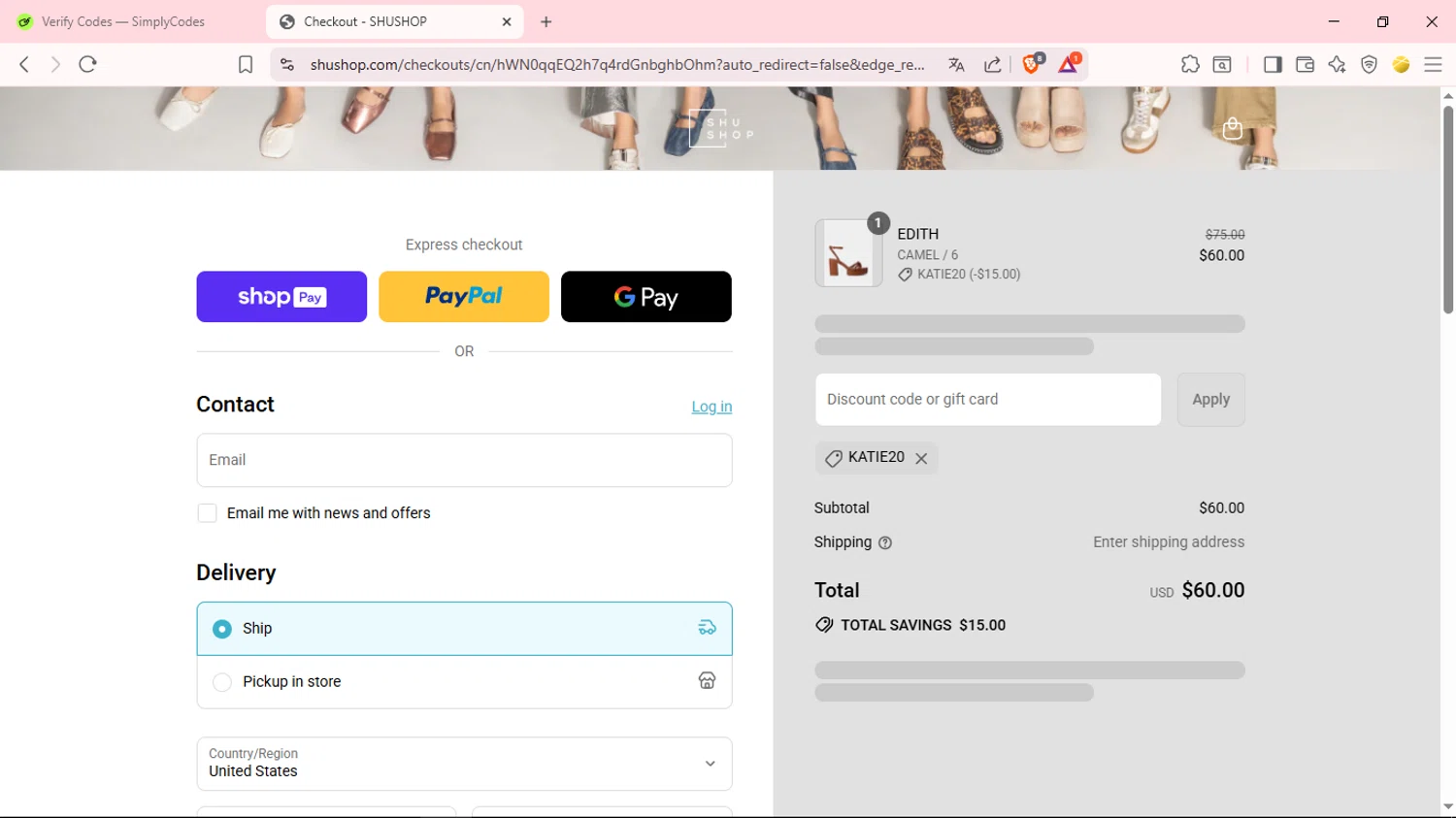Pay with Google Pay
Screen dimensions: 1456x818
click(x=646, y=297)
